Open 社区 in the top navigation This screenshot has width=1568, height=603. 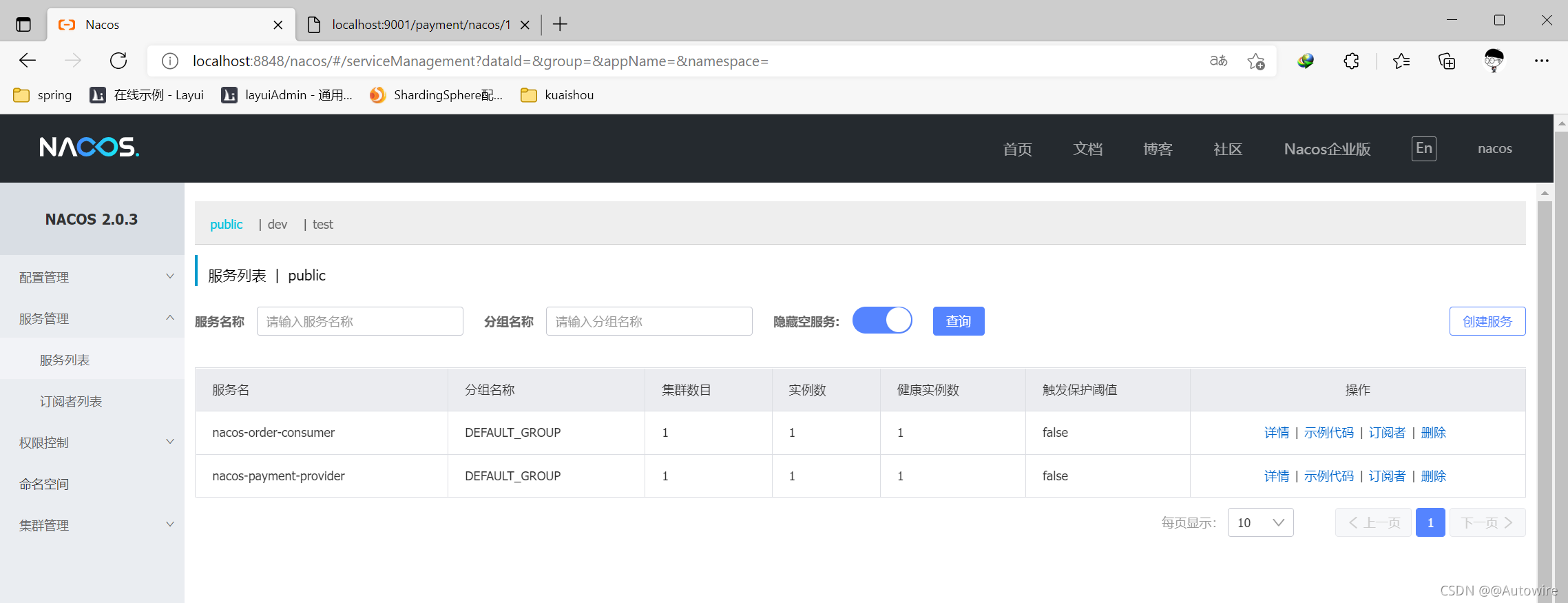point(1228,149)
